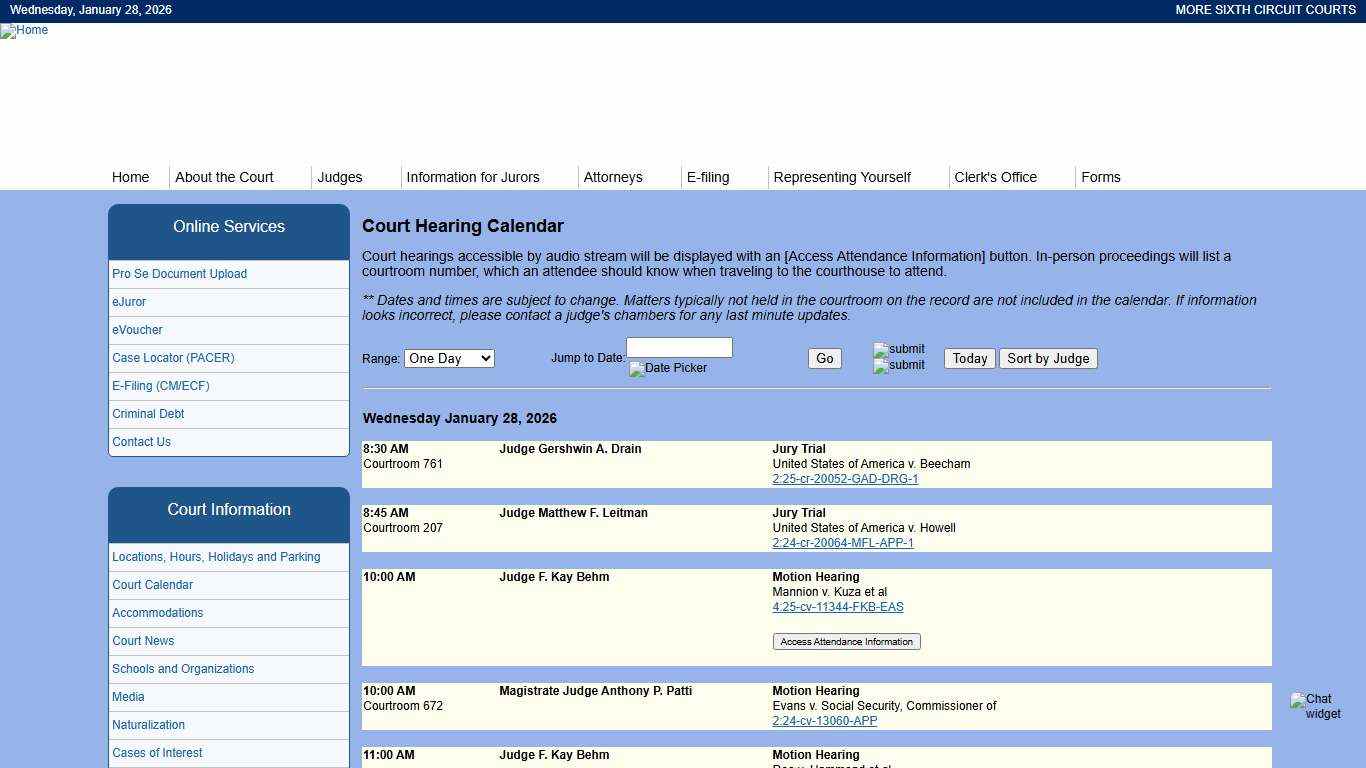Screen dimensions: 1366x768
Task: Open MORE SIXTH CIRCUIT COURTS
Action: (1265, 10)
